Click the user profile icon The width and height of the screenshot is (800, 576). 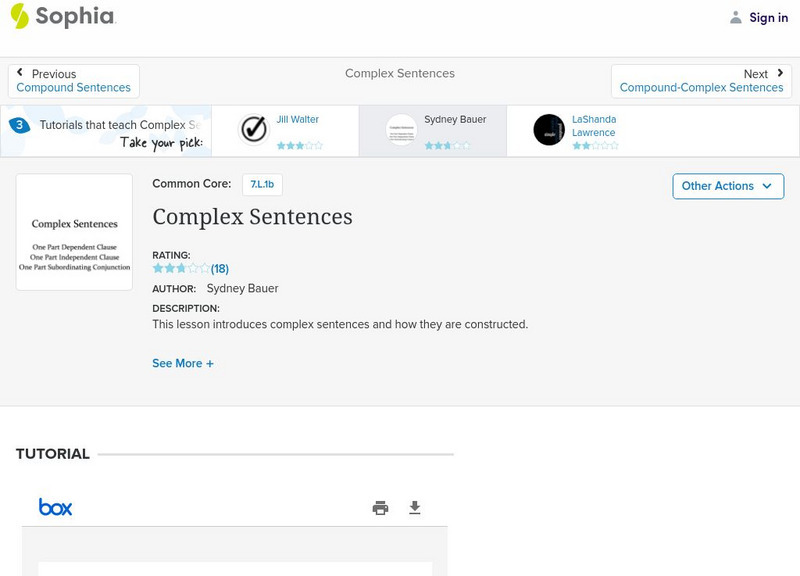736,17
